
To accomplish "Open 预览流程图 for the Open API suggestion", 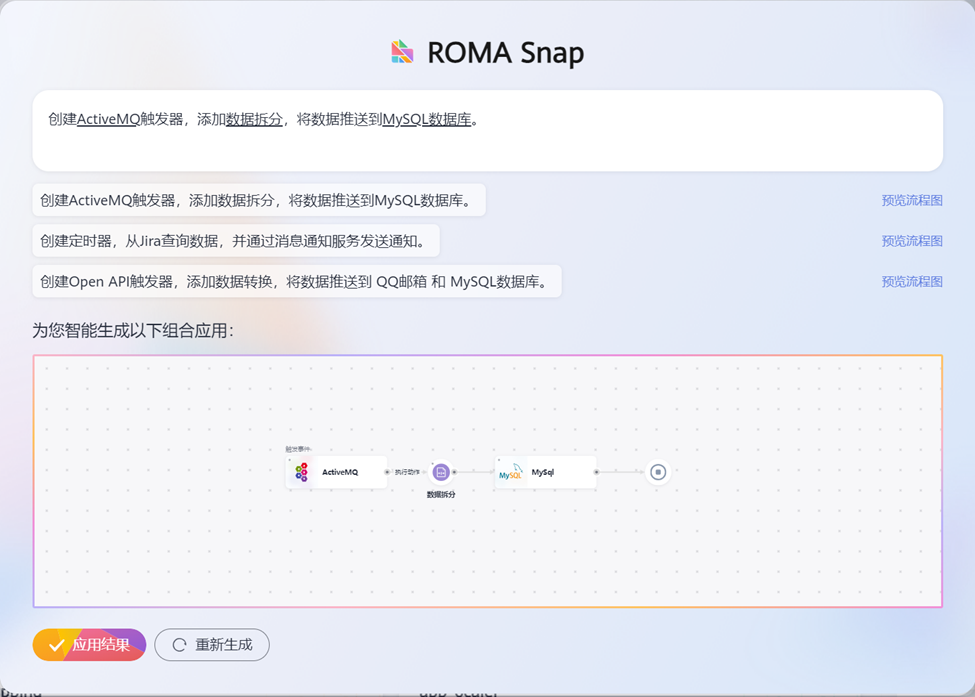I will coord(912,282).
